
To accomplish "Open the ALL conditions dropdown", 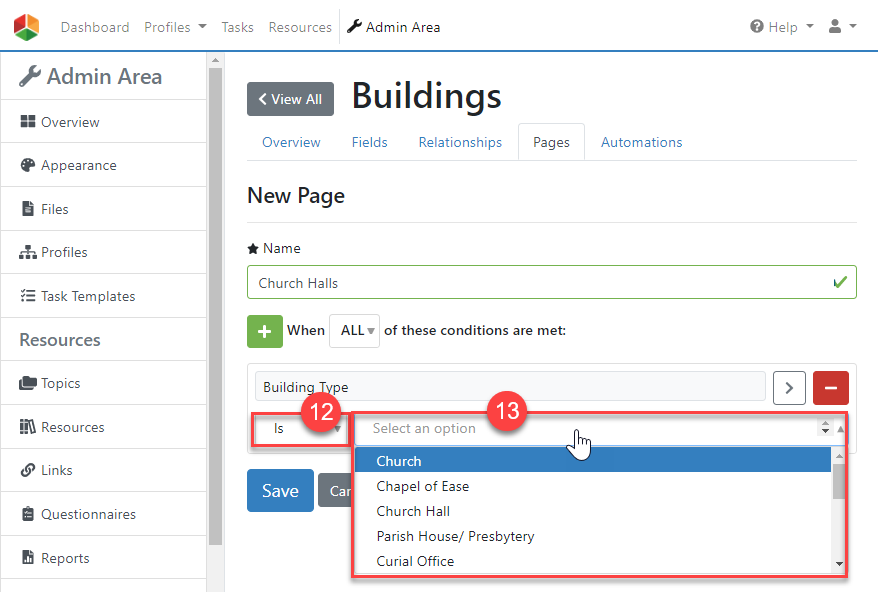I will (354, 330).
